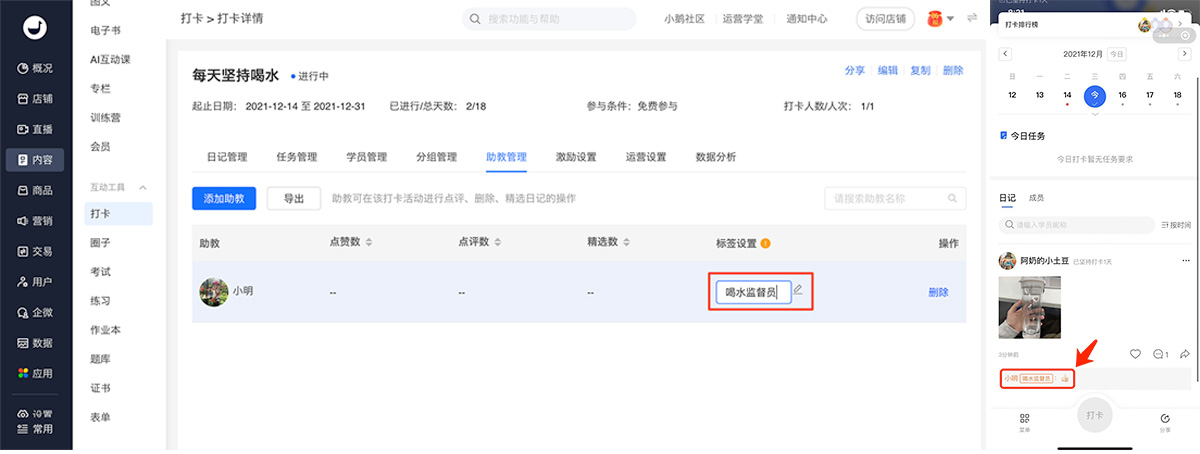This screenshot has height=454, width=1200.
Task: Toggle sort order on 点评数 column
Action: tap(498, 243)
